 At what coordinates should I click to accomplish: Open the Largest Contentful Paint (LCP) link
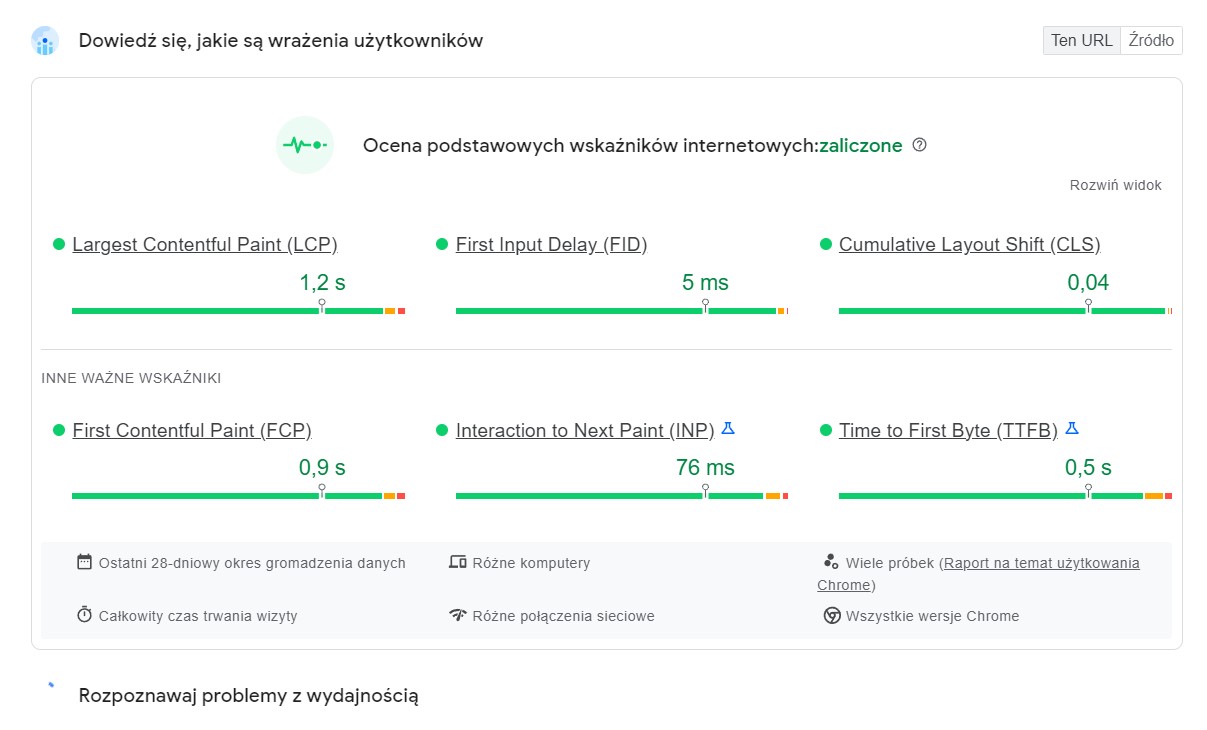tap(205, 245)
